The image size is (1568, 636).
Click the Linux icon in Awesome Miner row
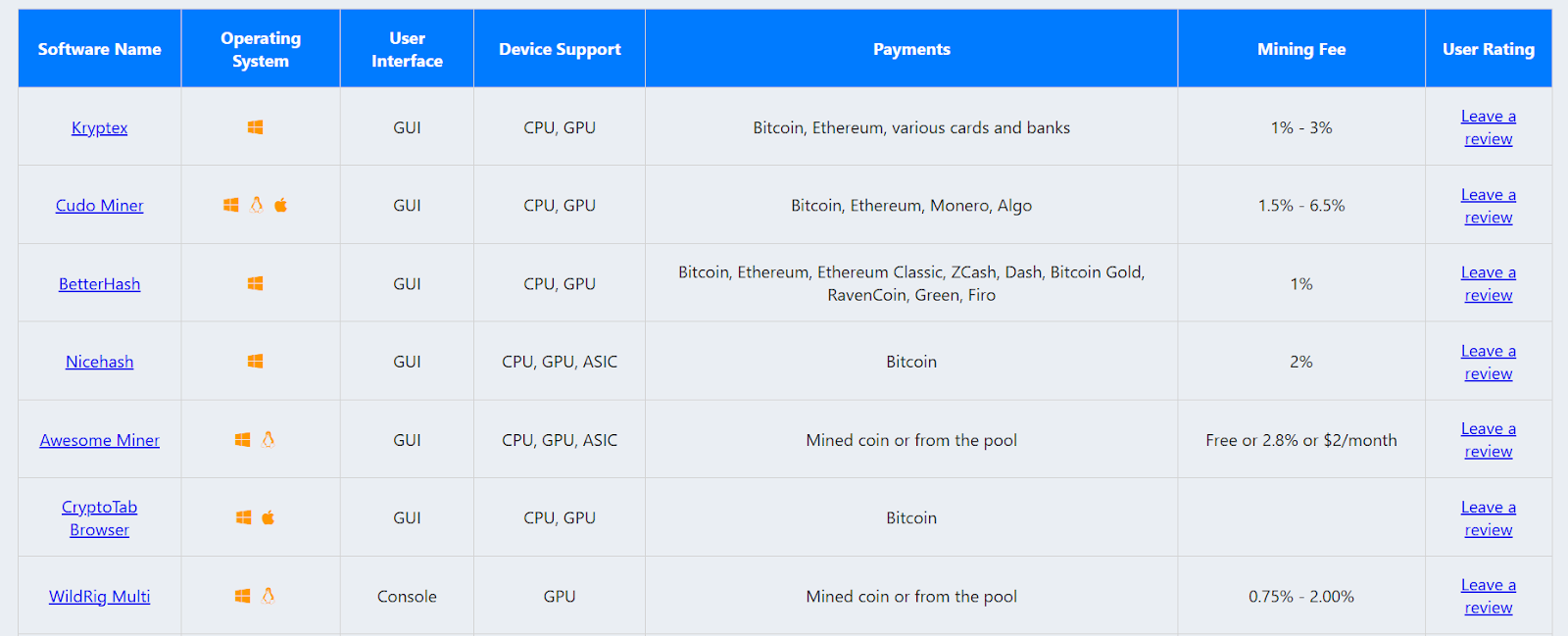tap(269, 440)
